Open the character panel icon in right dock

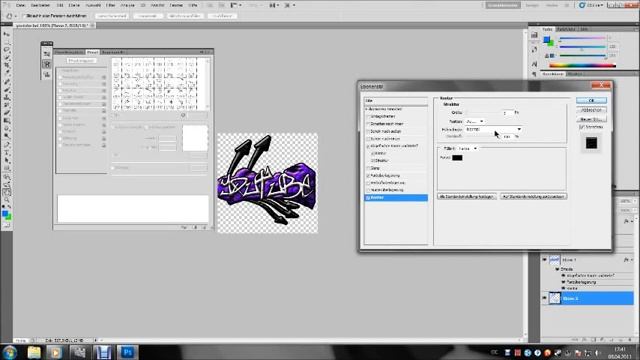534,64
